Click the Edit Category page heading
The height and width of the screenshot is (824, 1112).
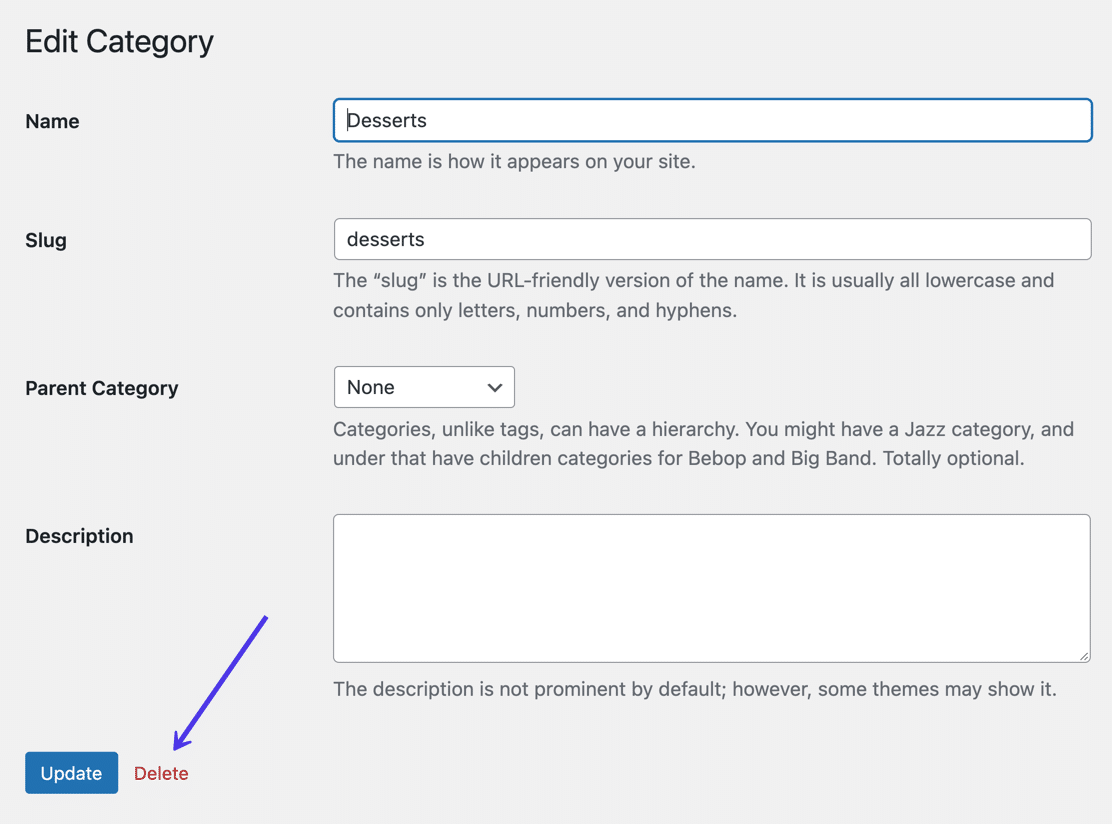pos(119,41)
